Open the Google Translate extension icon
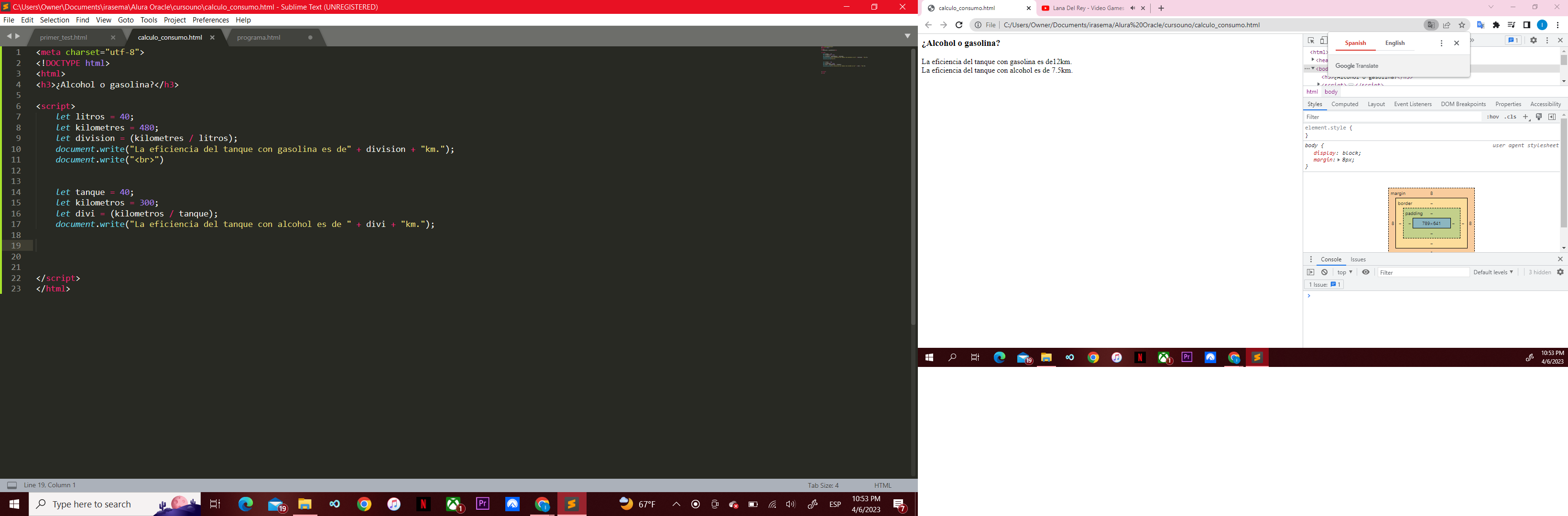 coord(1481,25)
